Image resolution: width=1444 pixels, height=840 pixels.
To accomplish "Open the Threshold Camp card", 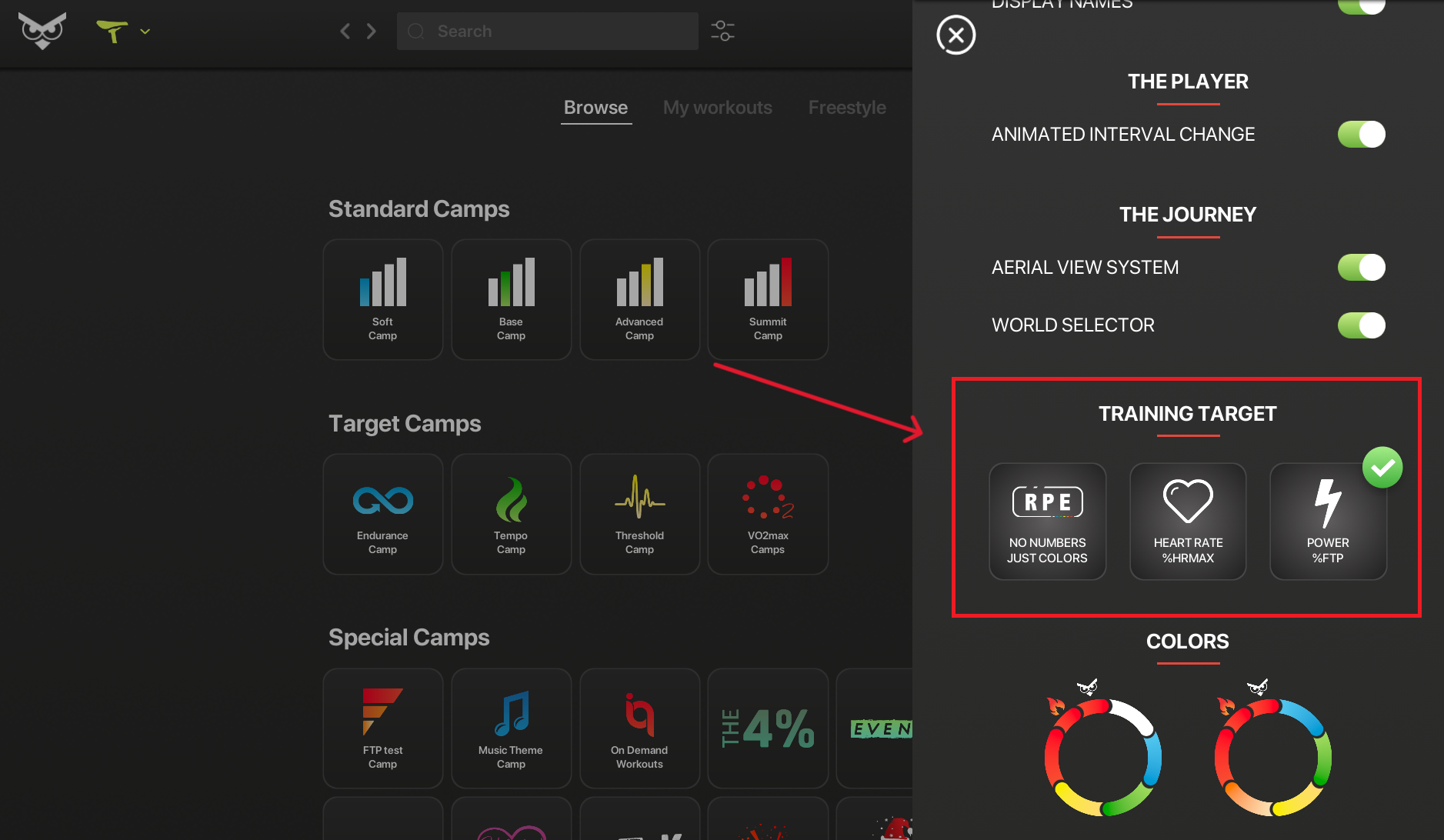I will (640, 514).
